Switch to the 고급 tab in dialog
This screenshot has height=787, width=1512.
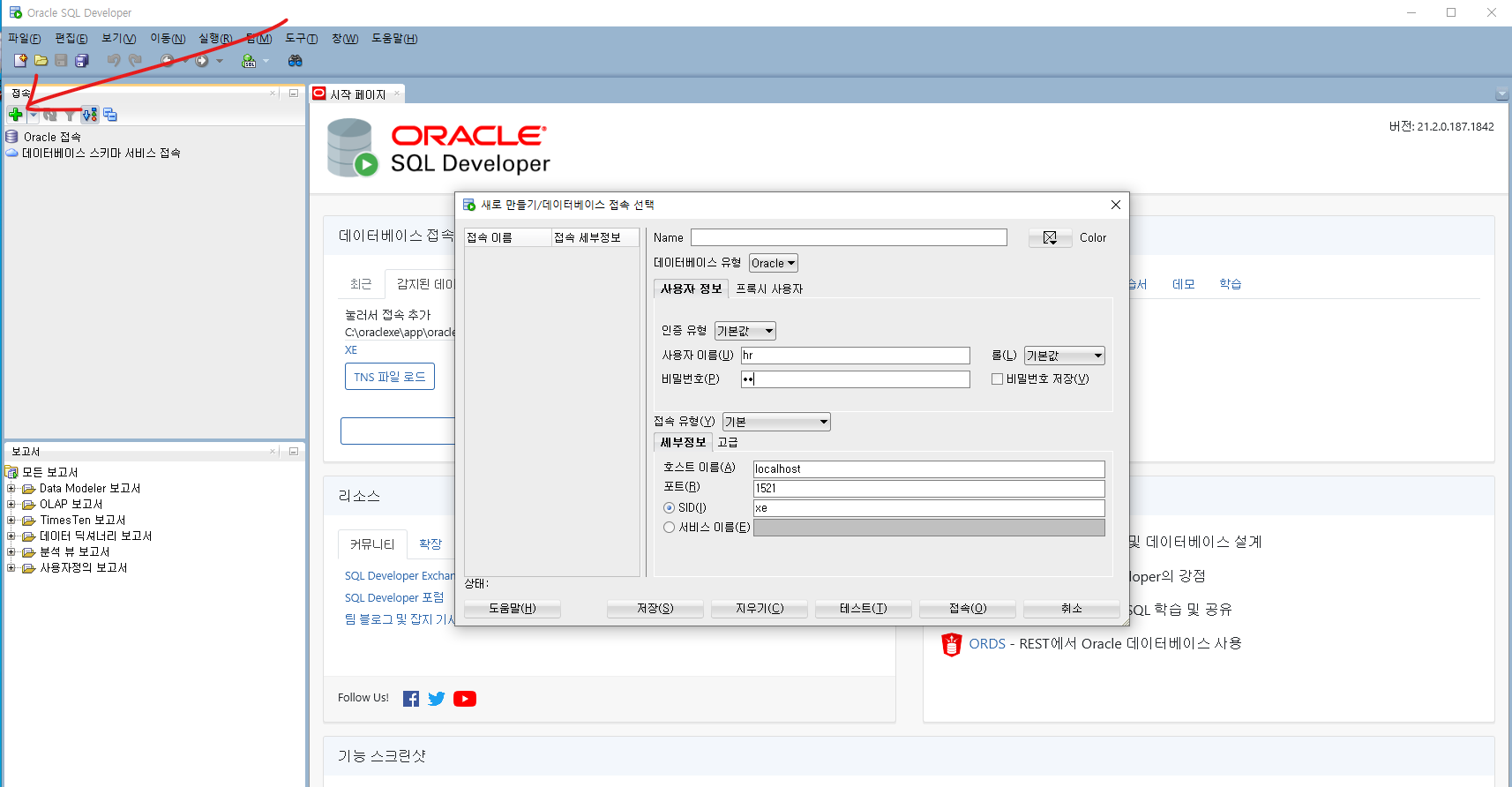728,442
